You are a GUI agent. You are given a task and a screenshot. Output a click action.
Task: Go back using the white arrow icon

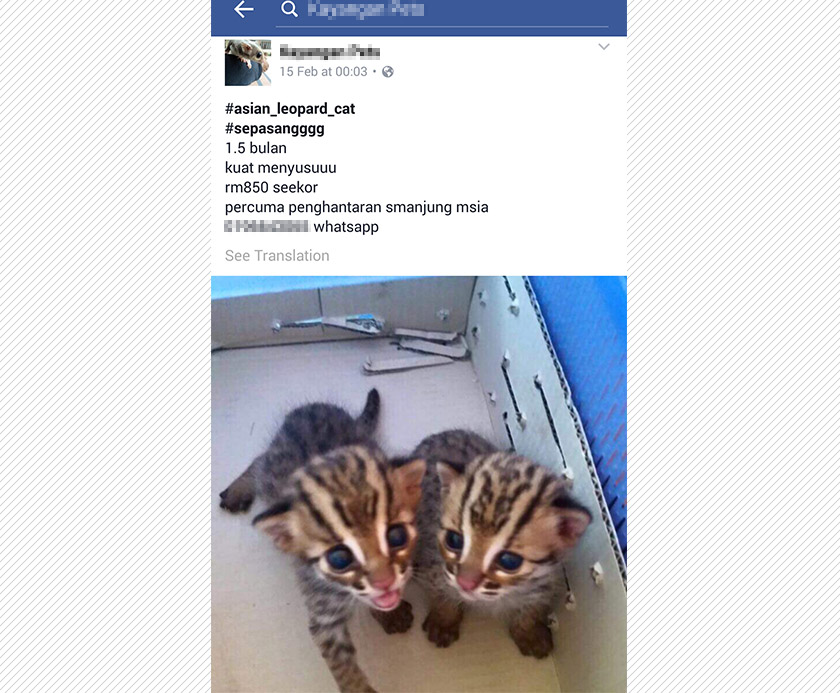coord(244,9)
